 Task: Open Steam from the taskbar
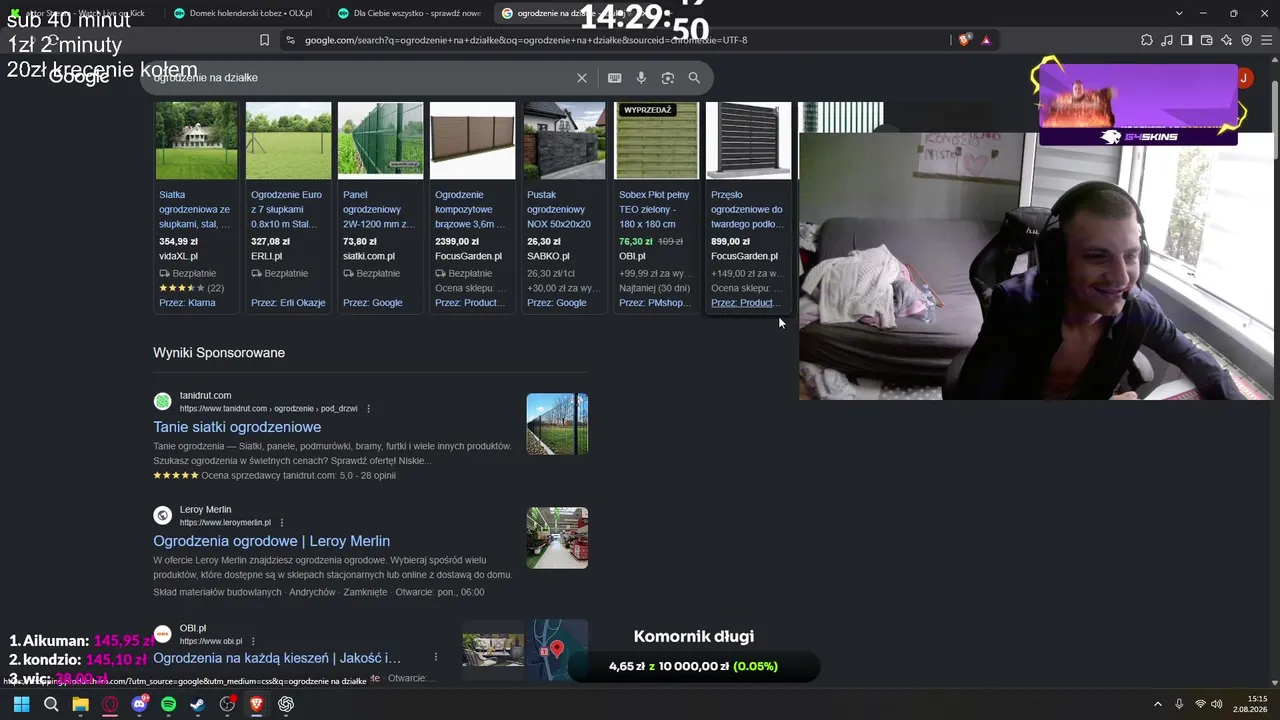(198, 704)
